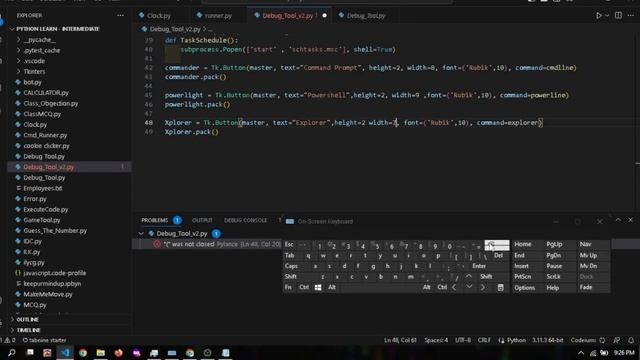This screenshot has width=640, height=360.
Task: Toggle the Nav key on the On-Screen Keyboard
Action: 585,244
